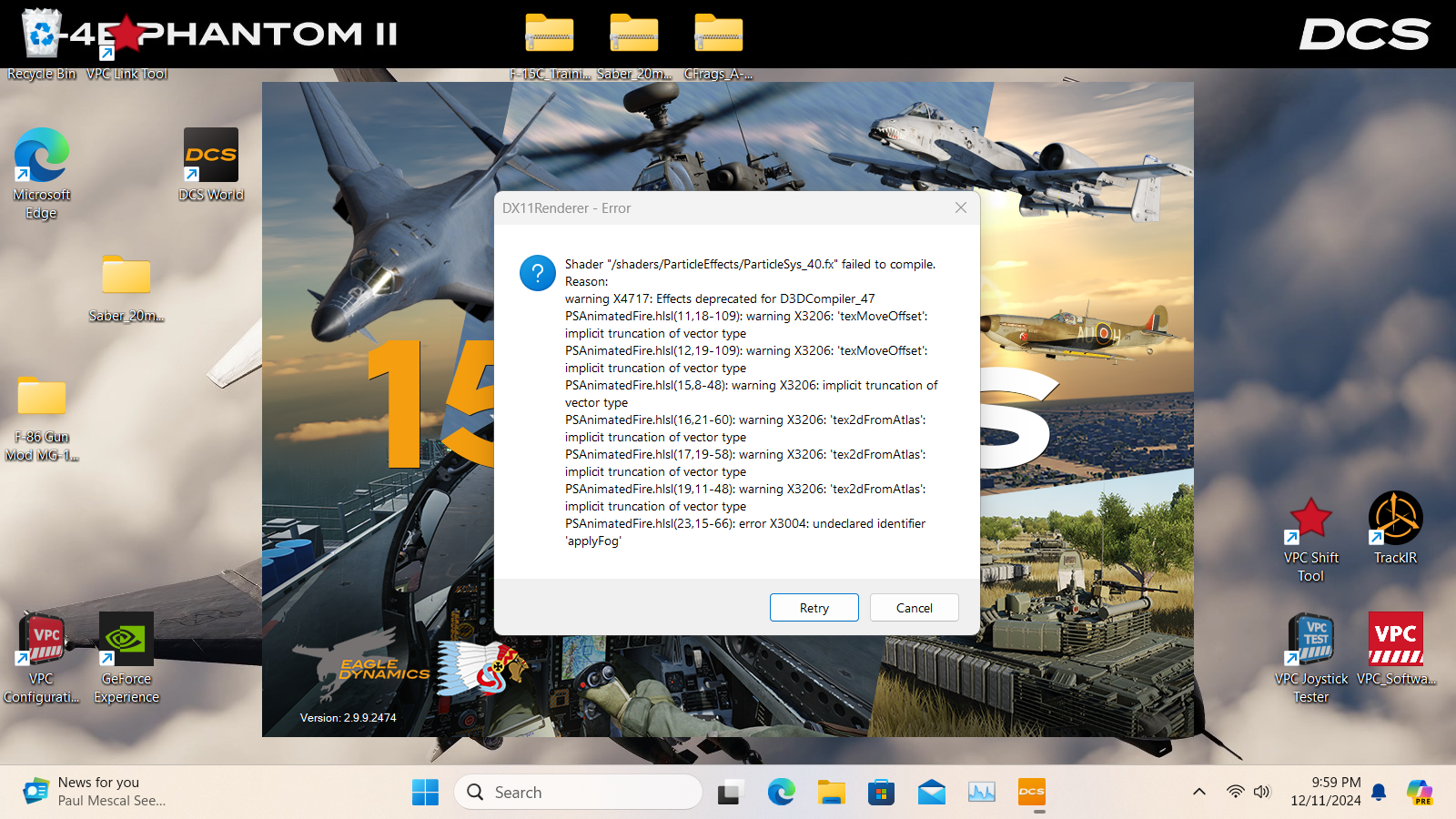Launch the TrackIR desktop shortcut
The image size is (1456, 819).
tap(1395, 528)
